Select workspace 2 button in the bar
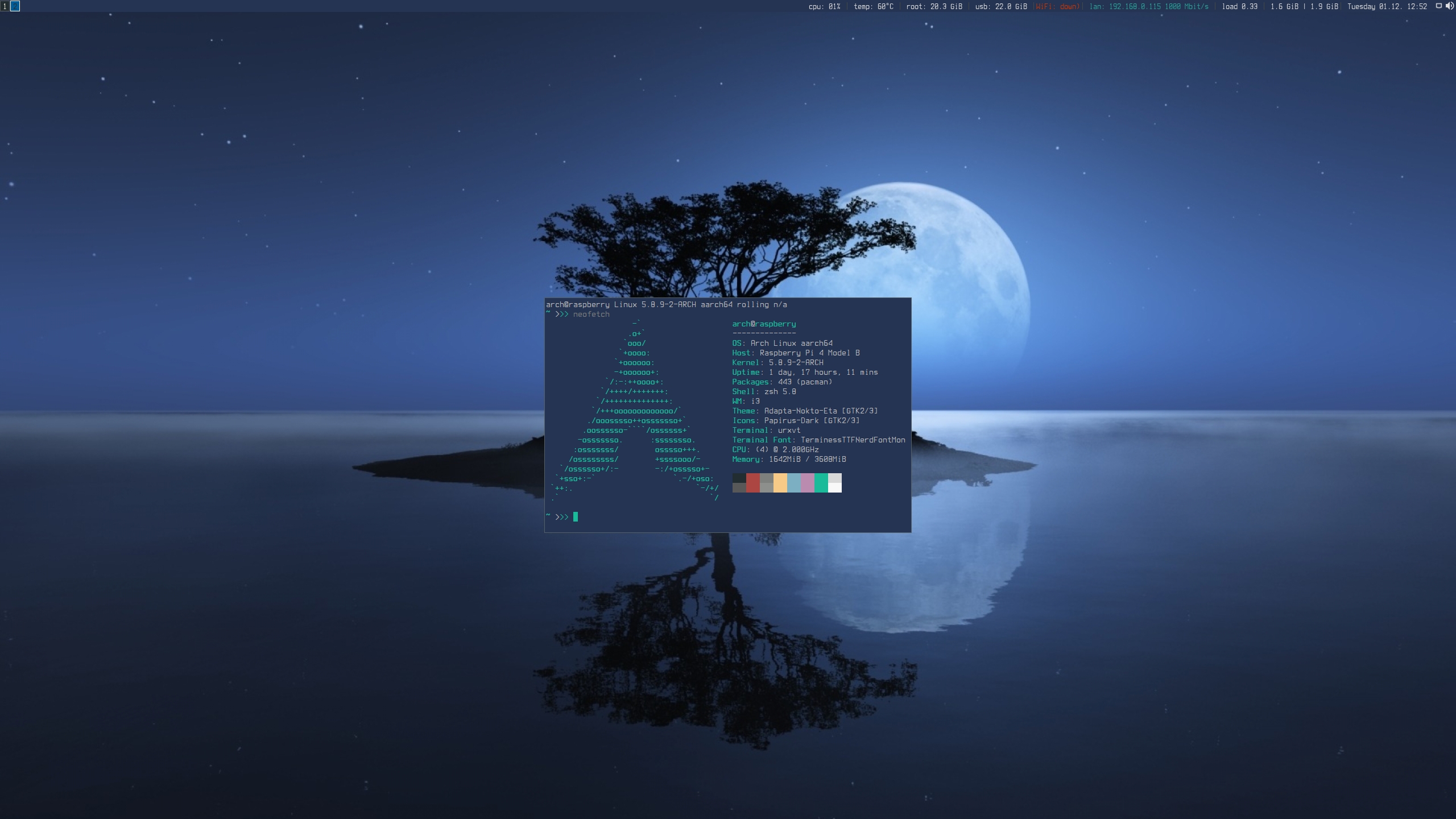This screenshot has height=819, width=1456. (x=15, y=6)
